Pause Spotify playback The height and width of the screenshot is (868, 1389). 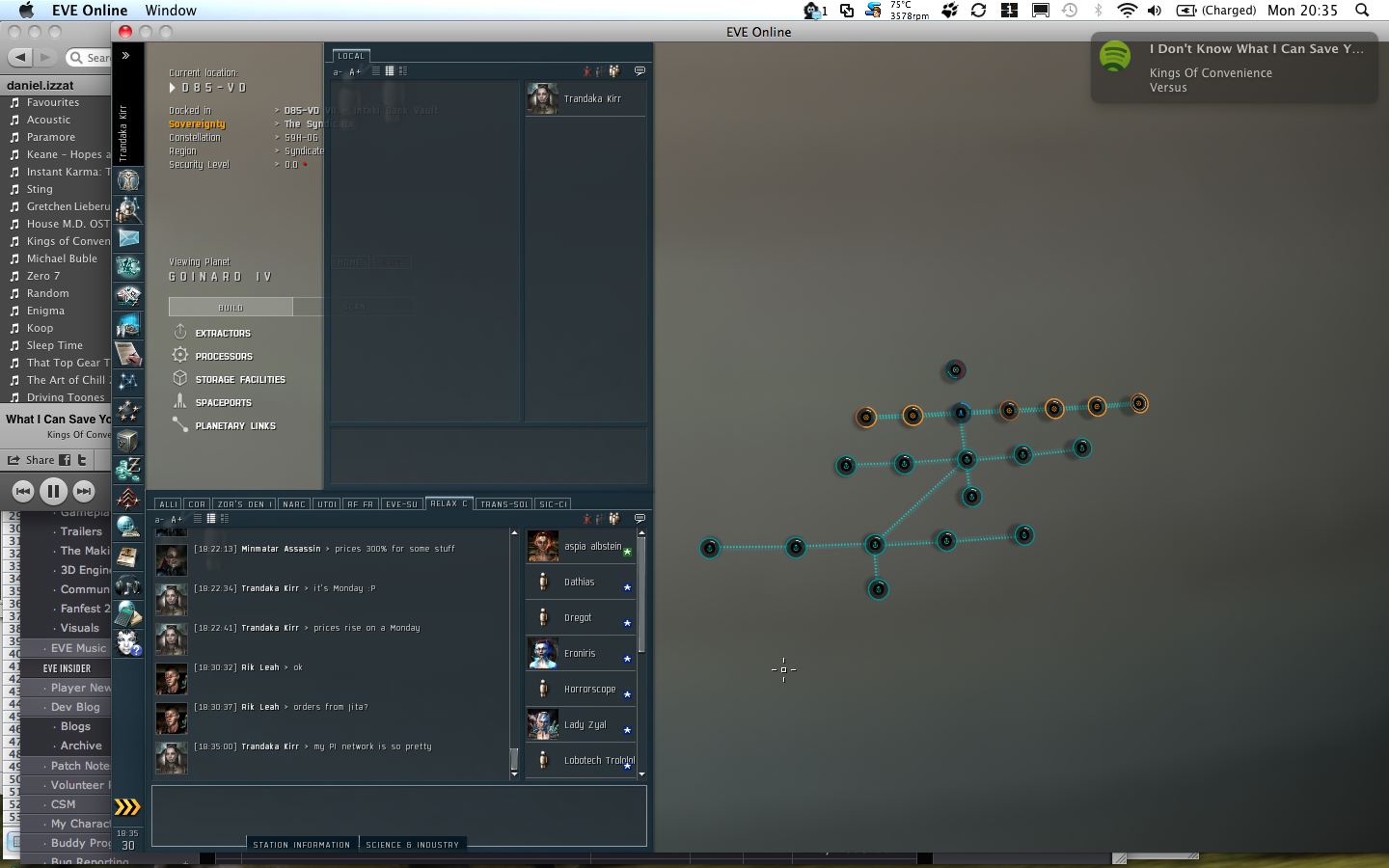53,491
